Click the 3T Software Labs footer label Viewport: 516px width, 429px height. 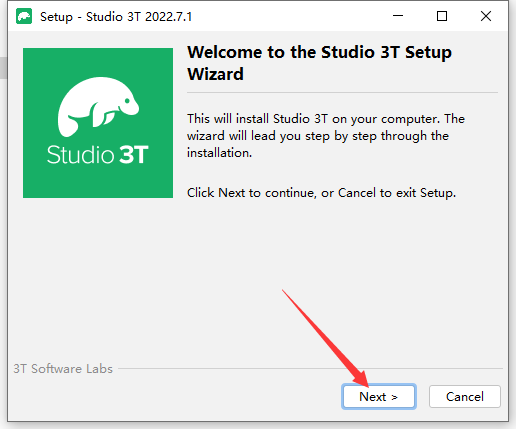pos(63,369)
